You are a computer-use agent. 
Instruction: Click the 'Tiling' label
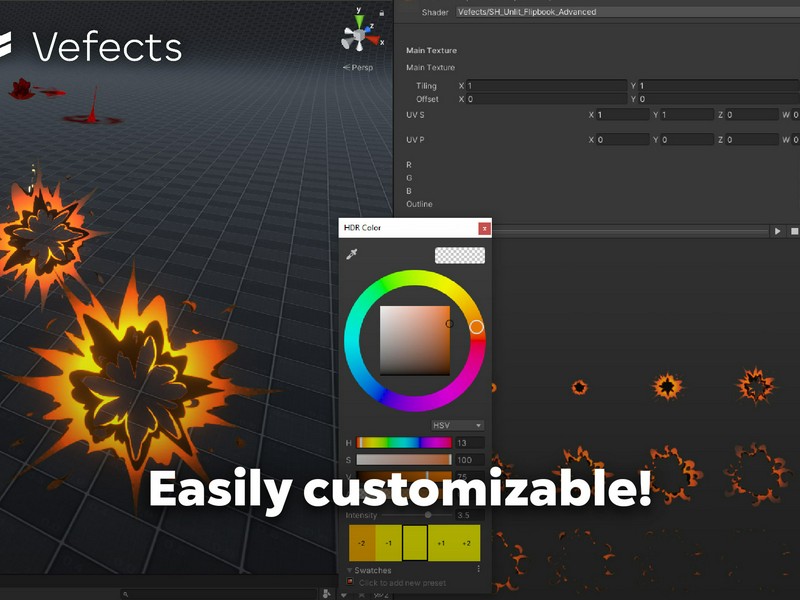click(x=426, y=86)
